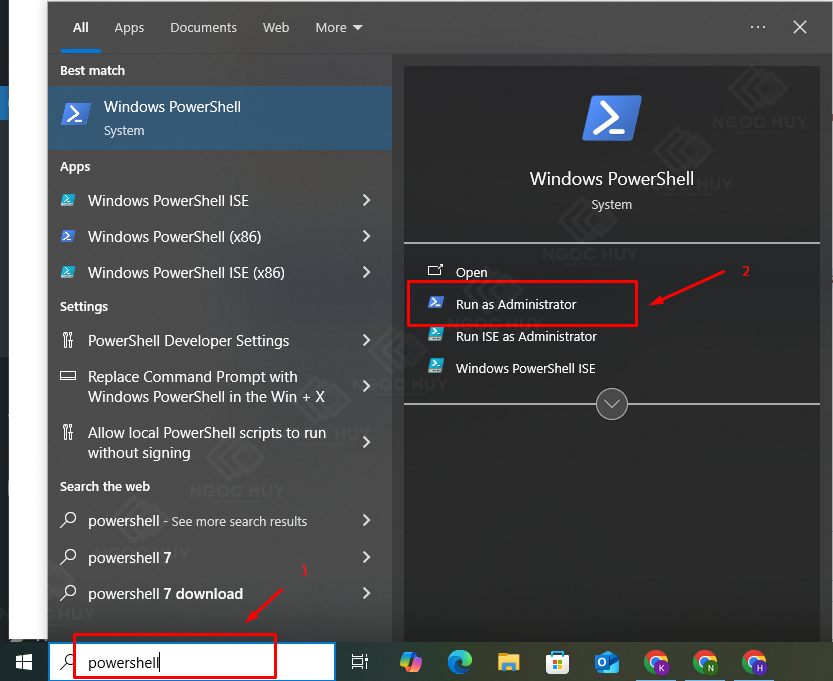Open Outlook from the taskbar

[x=607, y=662]
